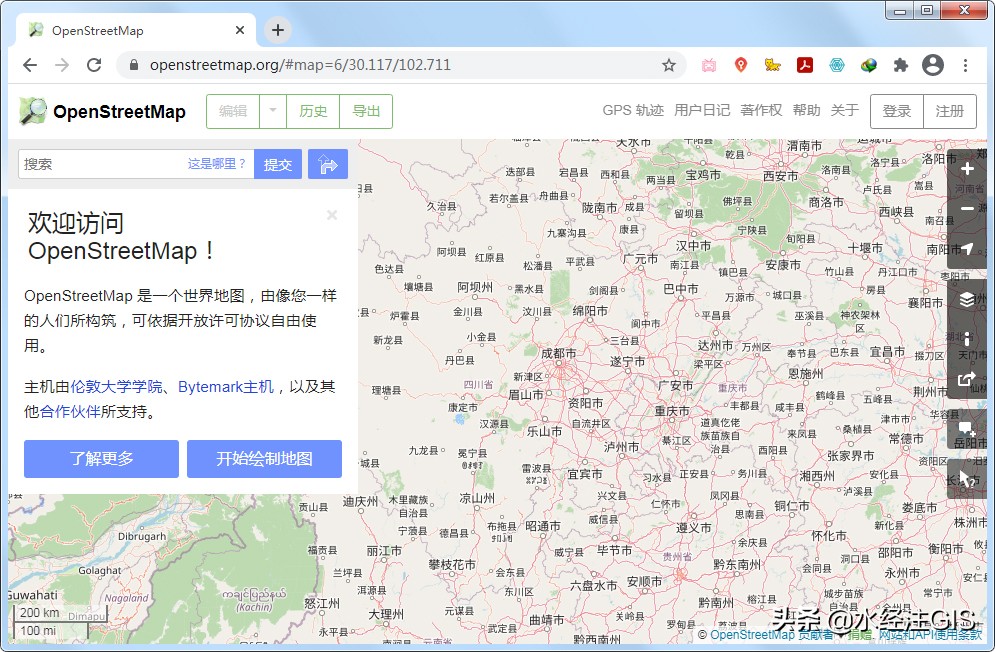
Task: Open the 网站和API使用条款 link
Action: [930, 634]
